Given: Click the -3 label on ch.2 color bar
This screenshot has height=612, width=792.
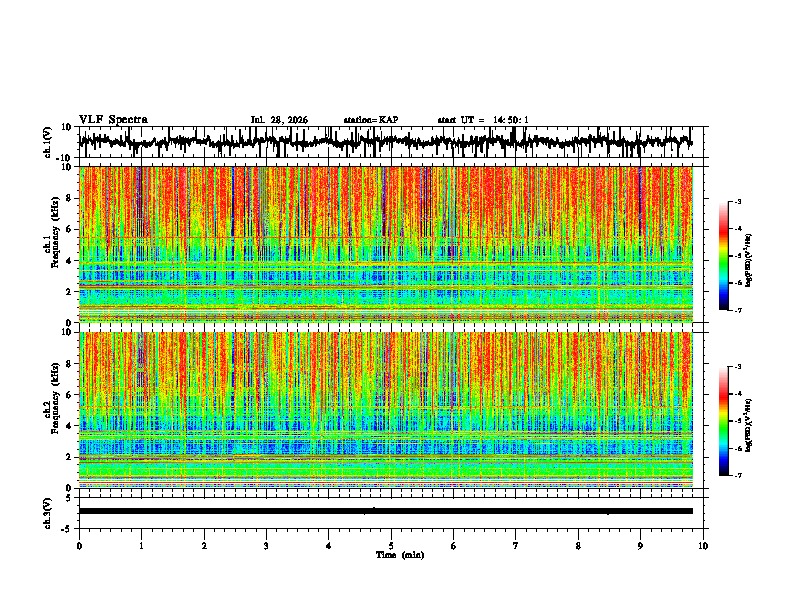Looking at the screenshot, I should (737, 367).
